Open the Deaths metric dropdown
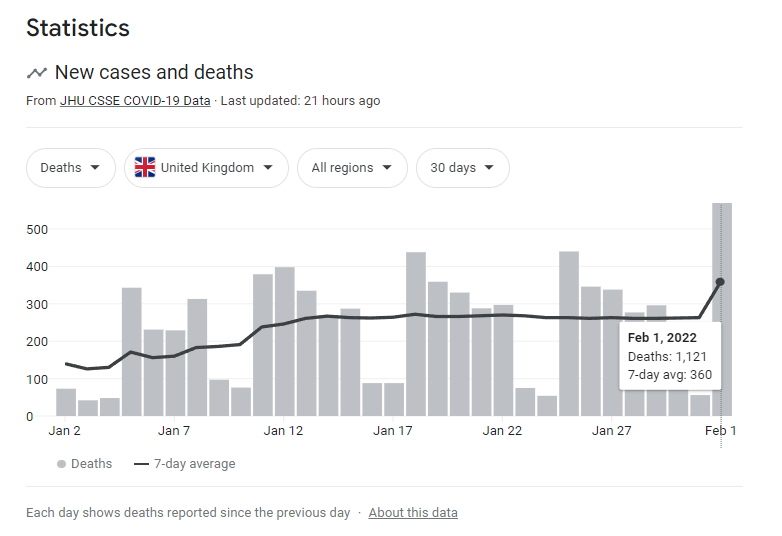The image size is (782, 536). click(x=70, y=168)
